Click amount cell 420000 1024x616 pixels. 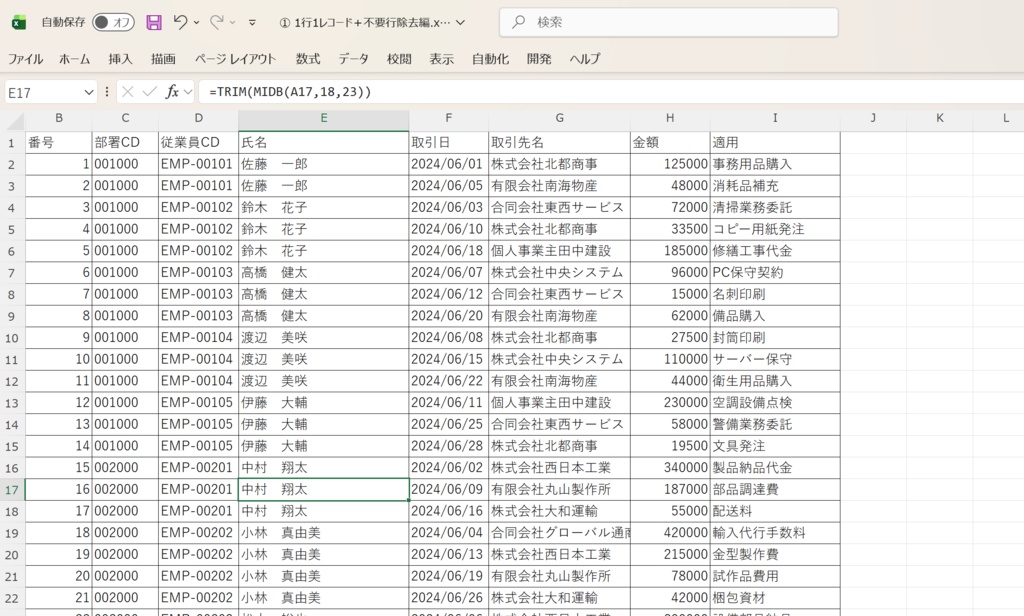point(670,532)
